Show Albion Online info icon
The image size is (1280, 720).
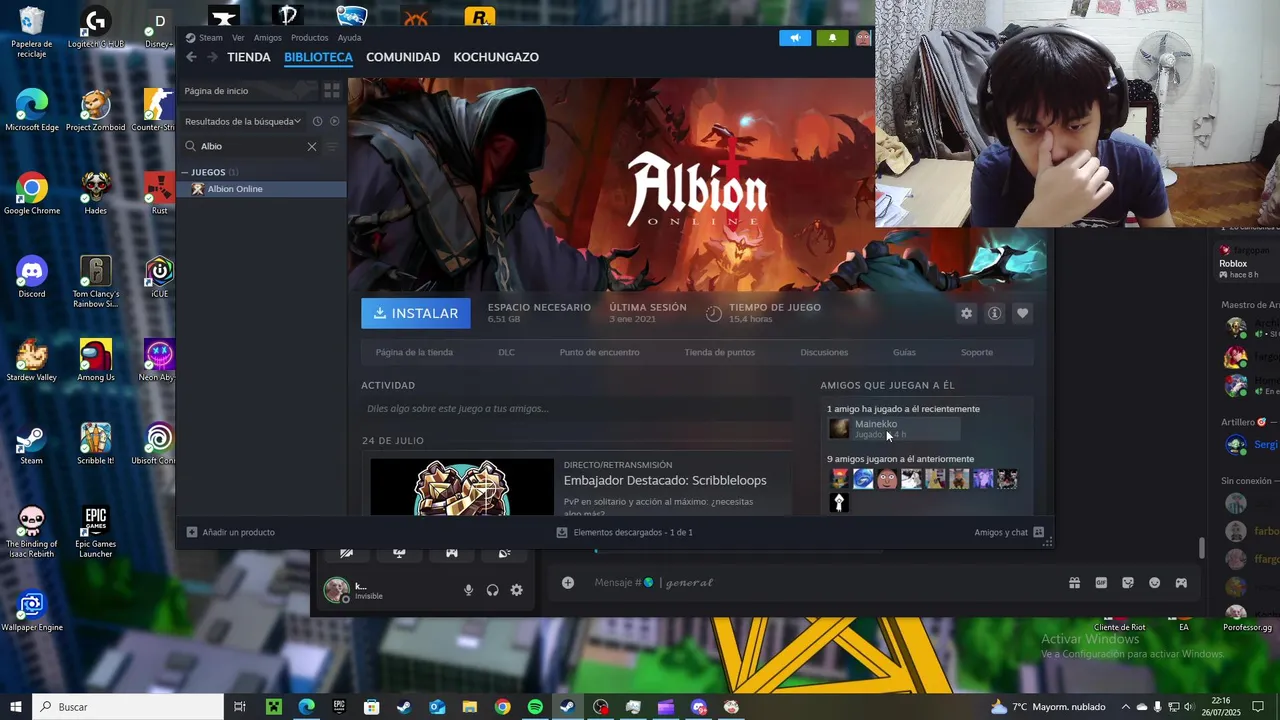[x=994, y=313]
